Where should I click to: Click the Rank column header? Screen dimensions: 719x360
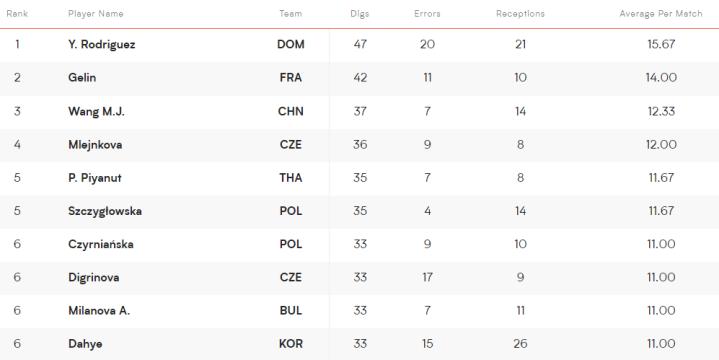17,14
